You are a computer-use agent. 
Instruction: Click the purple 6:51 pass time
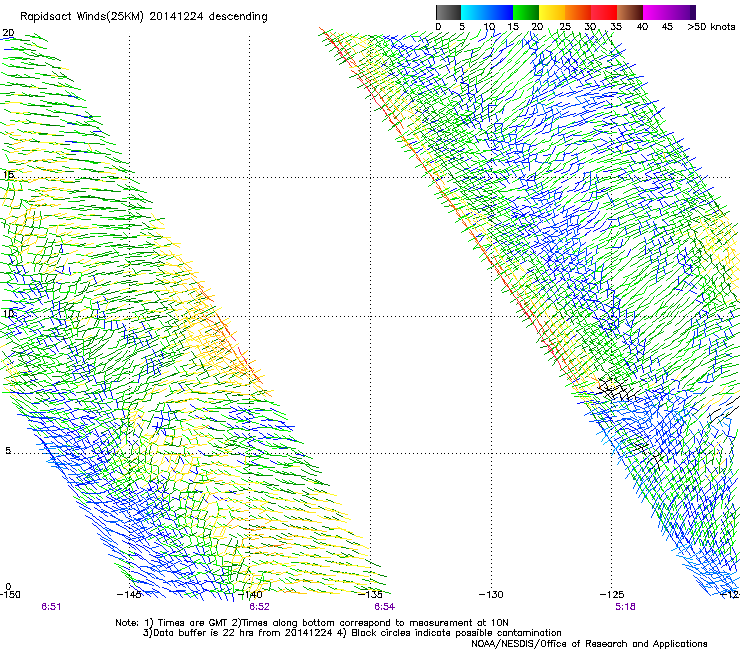coord(51,607)
